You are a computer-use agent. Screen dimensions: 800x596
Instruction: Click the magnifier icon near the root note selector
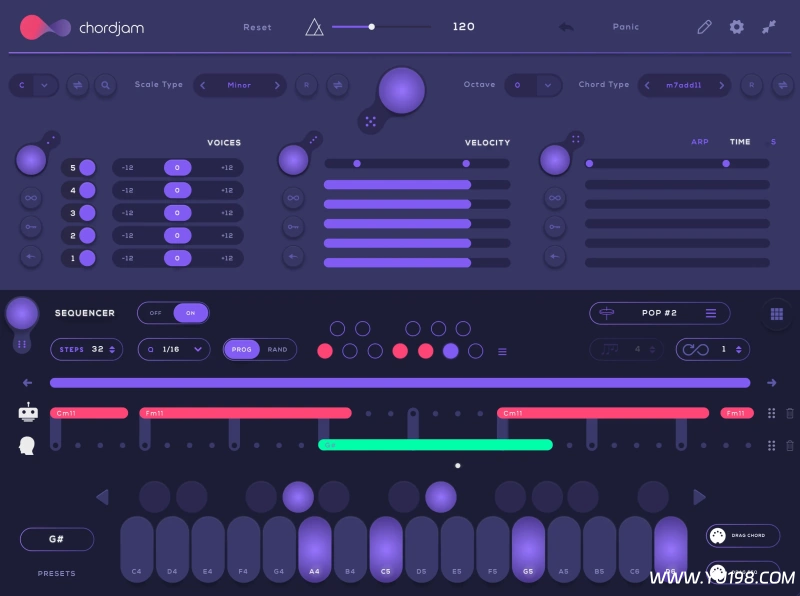point(104,86)
